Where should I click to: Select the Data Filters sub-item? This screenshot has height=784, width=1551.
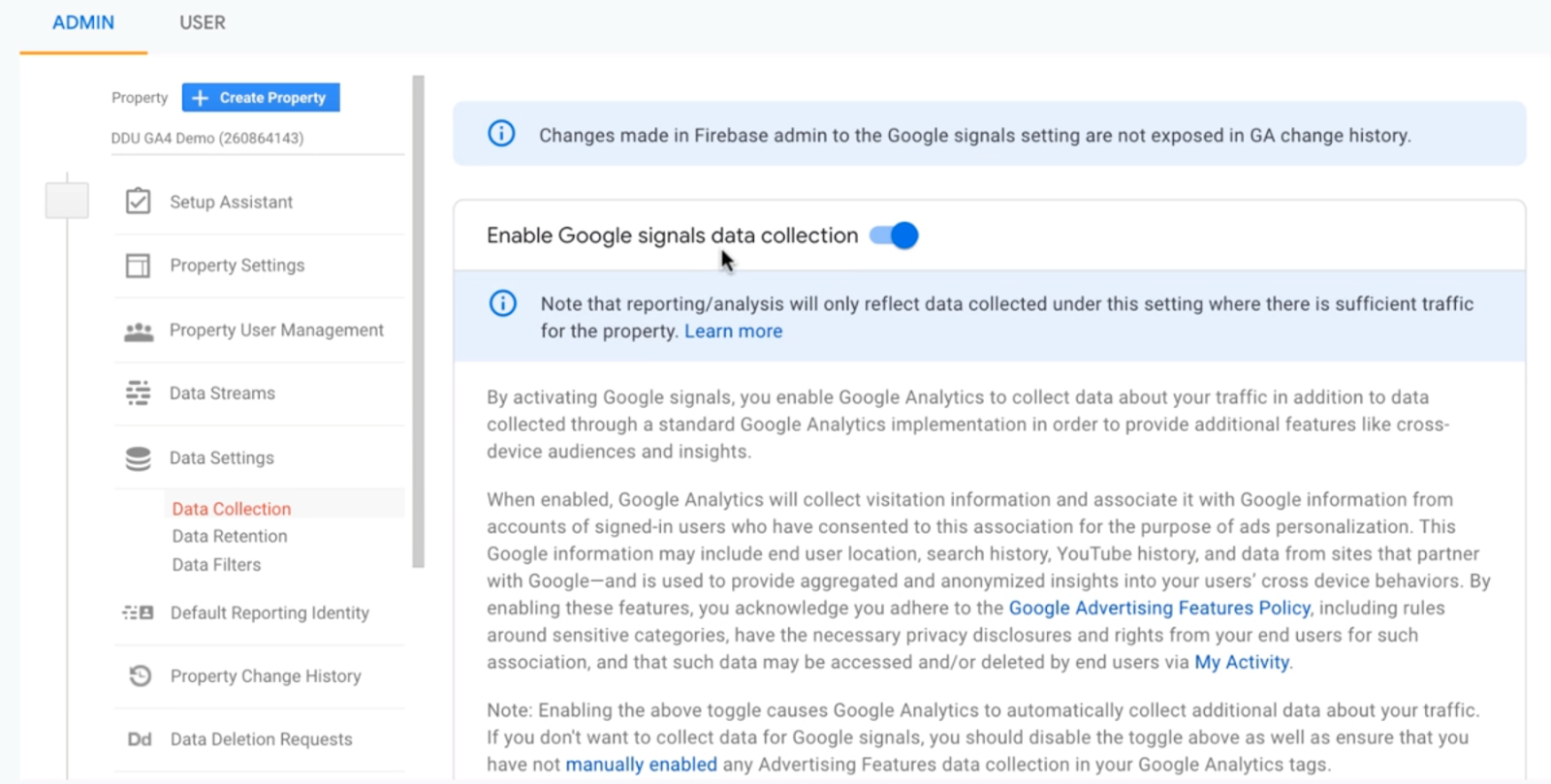pos(216,564)
